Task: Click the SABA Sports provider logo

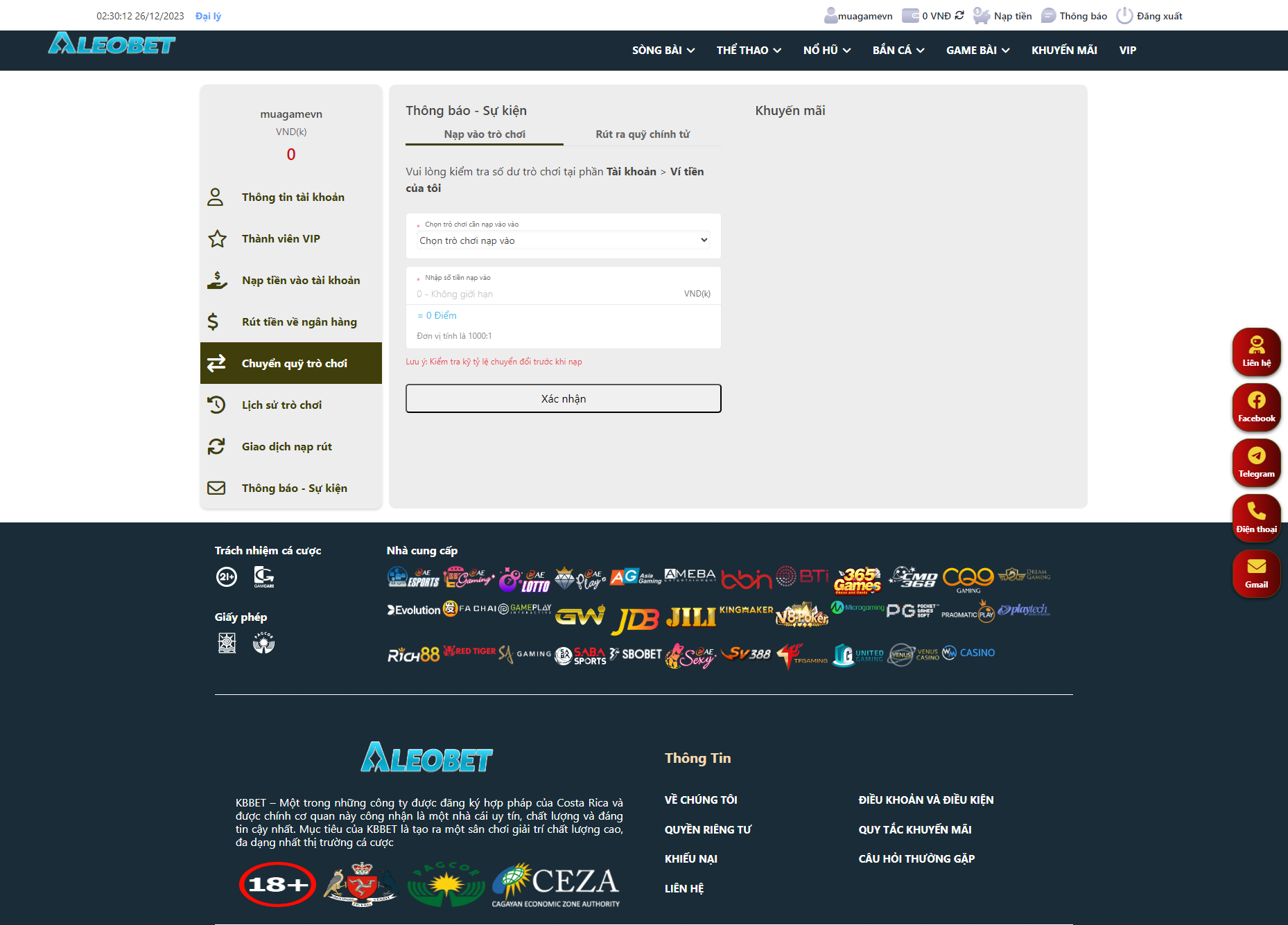Action: tap(581, 655)
